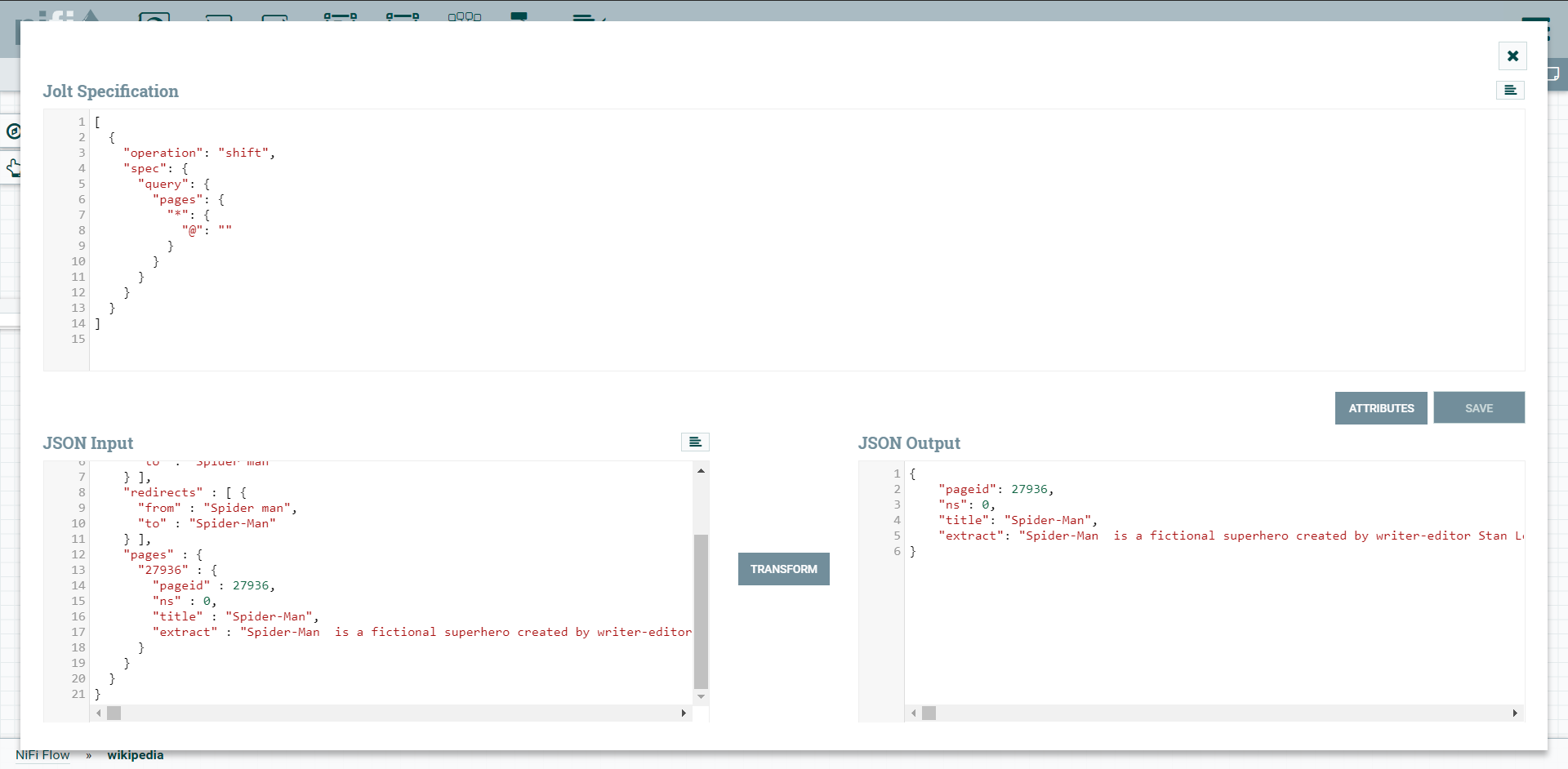The image size is (1568, 769).
Task: Click the Operate hand icon at left edge
Action: 12,169
